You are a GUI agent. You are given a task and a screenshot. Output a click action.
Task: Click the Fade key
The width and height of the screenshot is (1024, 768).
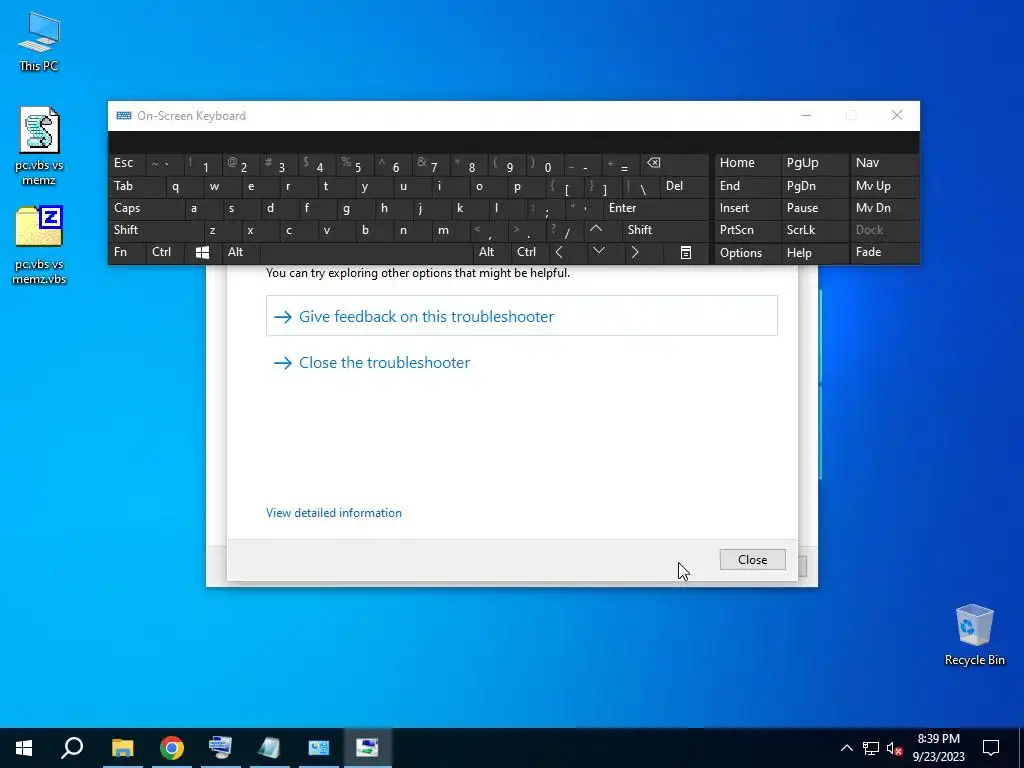[884, 252]
